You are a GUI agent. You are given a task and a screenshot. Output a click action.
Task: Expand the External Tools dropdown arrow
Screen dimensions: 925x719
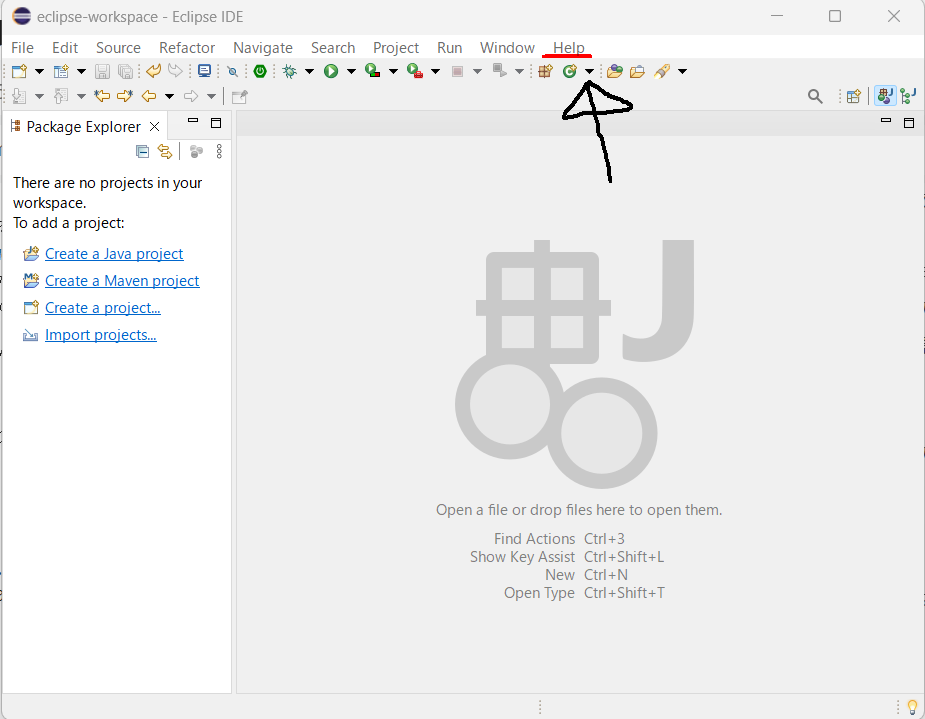coord(435,71)
